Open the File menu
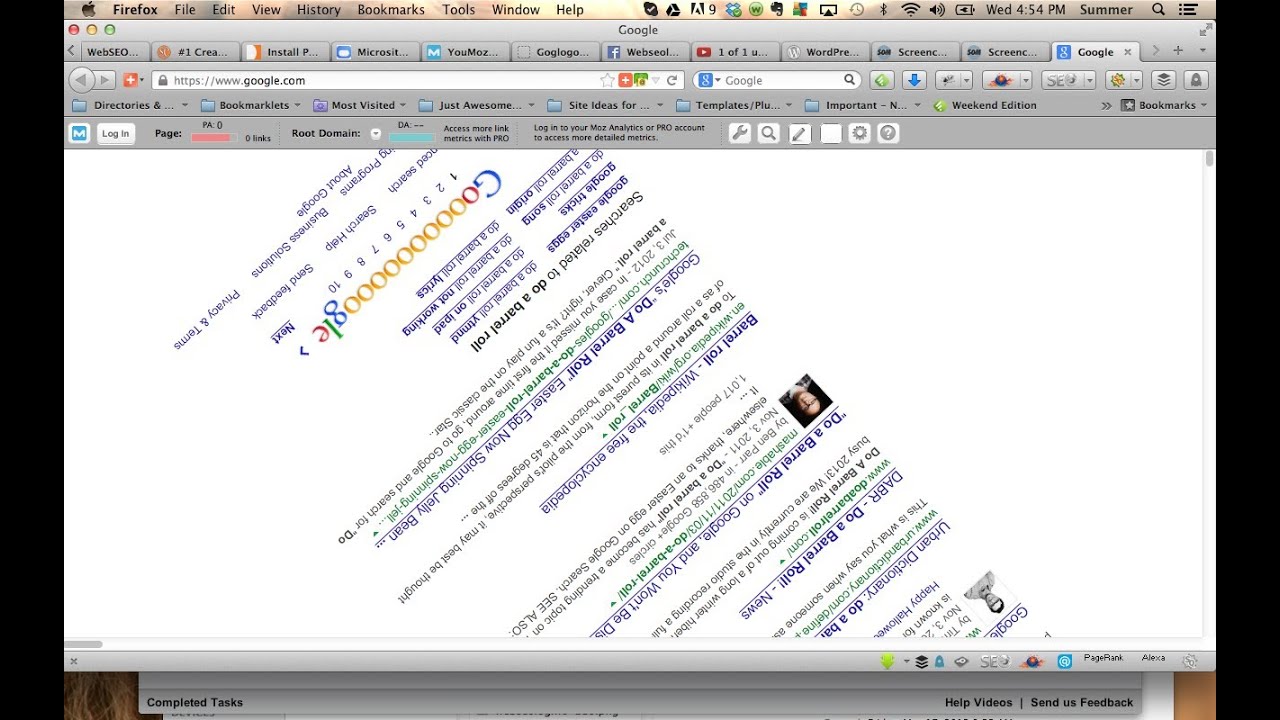The height and width of the screenshot is (720, 1280). coord(185,9)
